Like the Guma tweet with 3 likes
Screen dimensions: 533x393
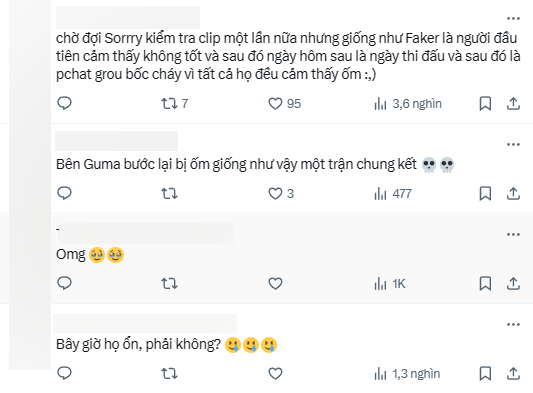click(281, 193)
